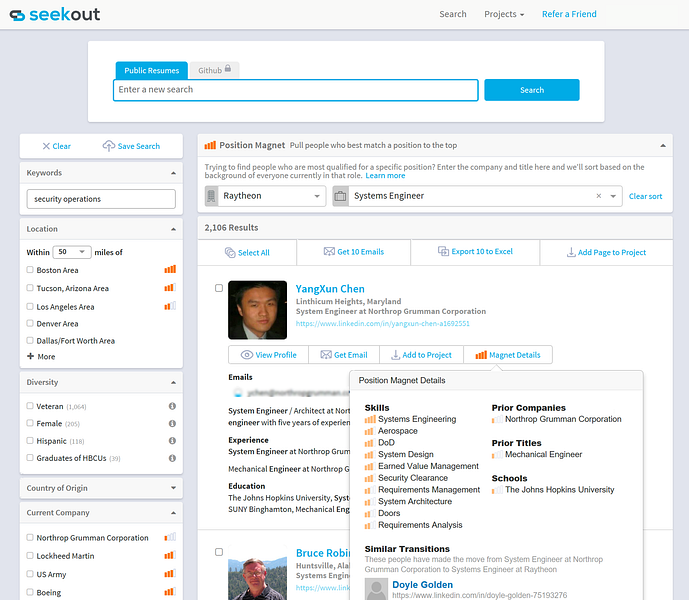Click the Get Email envelope icon
The image size is (689, 600).
click(326, 355)
